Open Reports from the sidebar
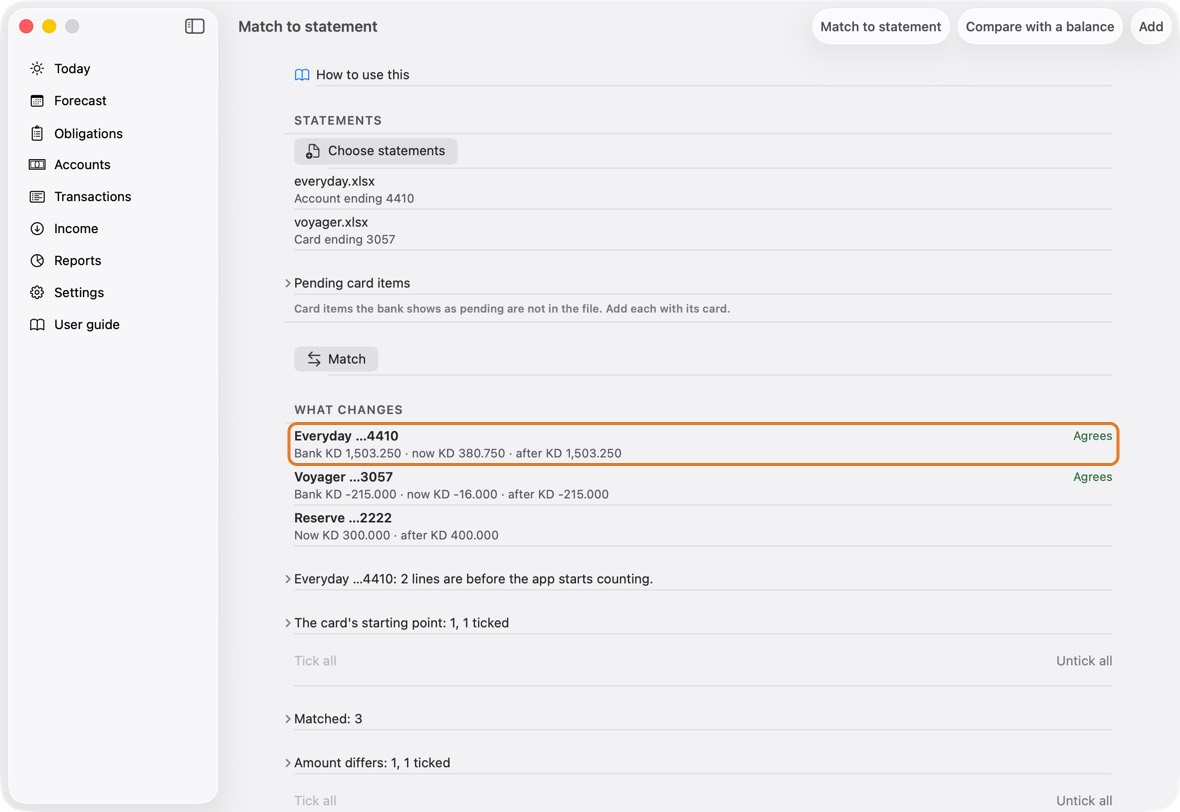This screenshot has height=812, width=1180. (78, 260)
